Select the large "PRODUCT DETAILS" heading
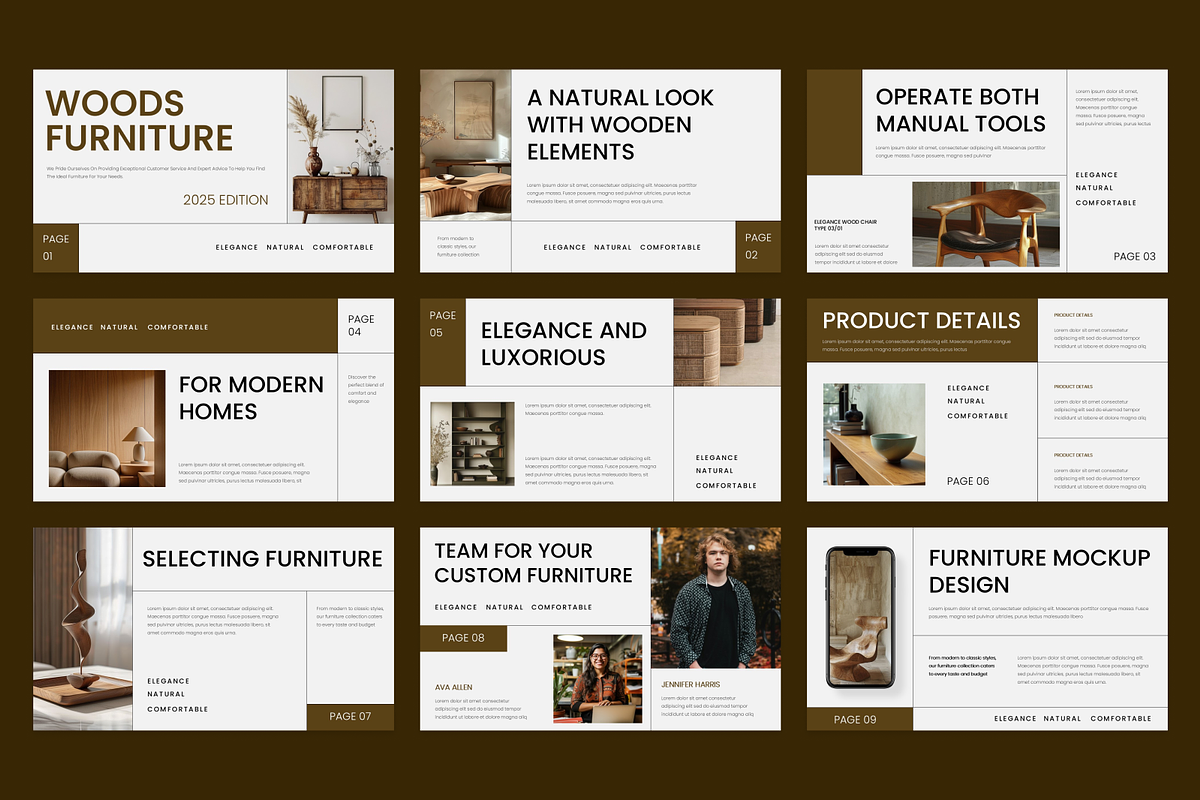The image size is (1200, 800). (x=922, y=320)
